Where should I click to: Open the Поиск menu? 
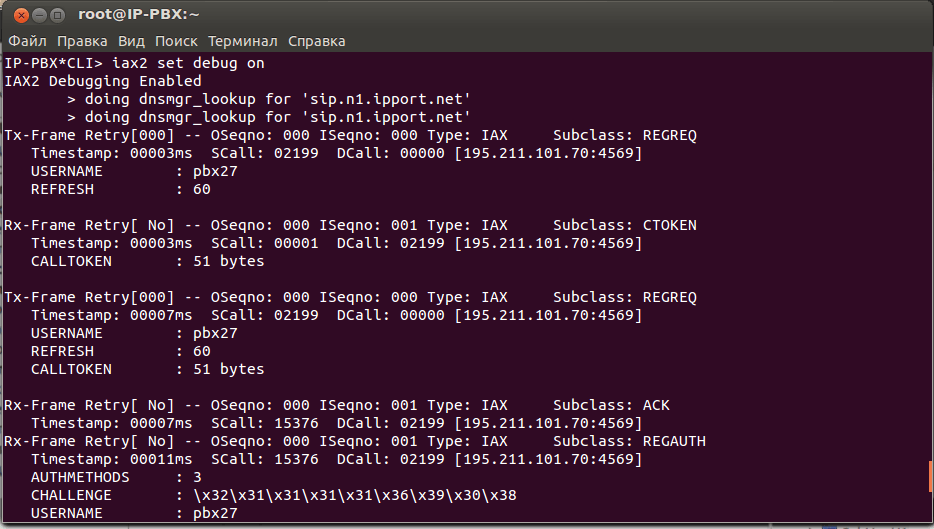(176, 41)
